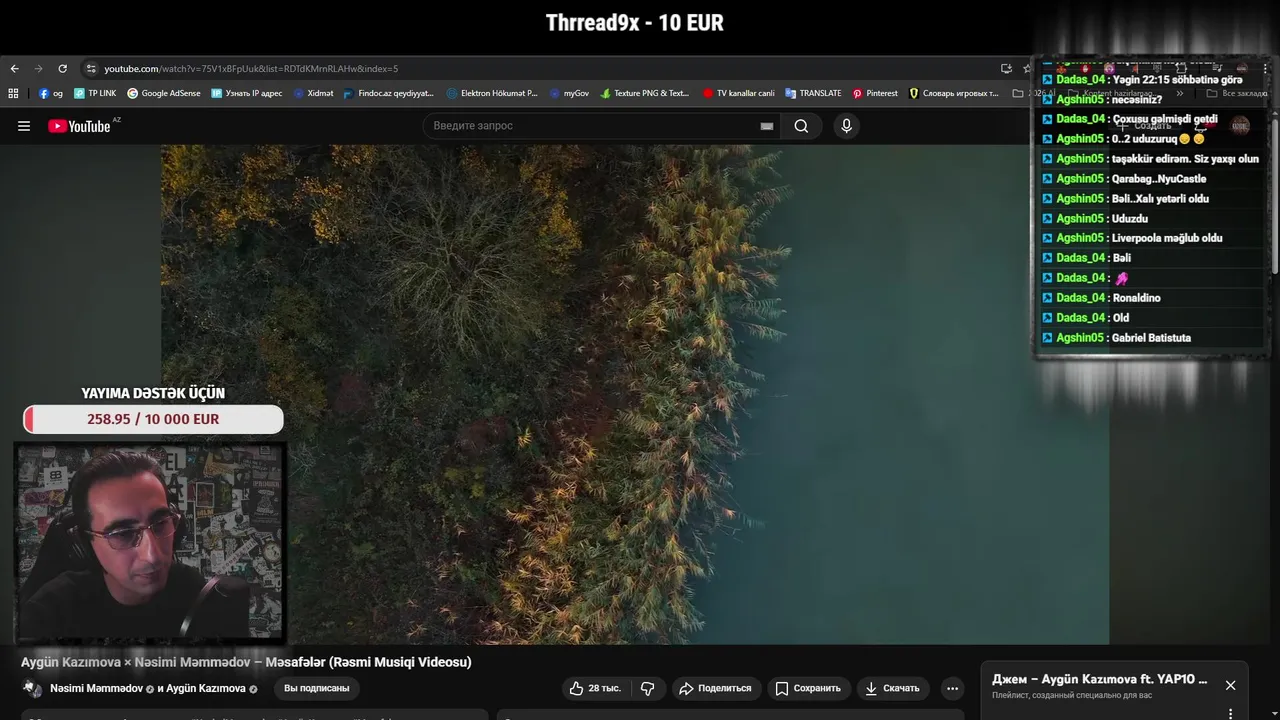Open more actions three-dot menu below video
The width and height of the screenshot is (1280, 720).
pyautogui.click(x=952, y=688)
